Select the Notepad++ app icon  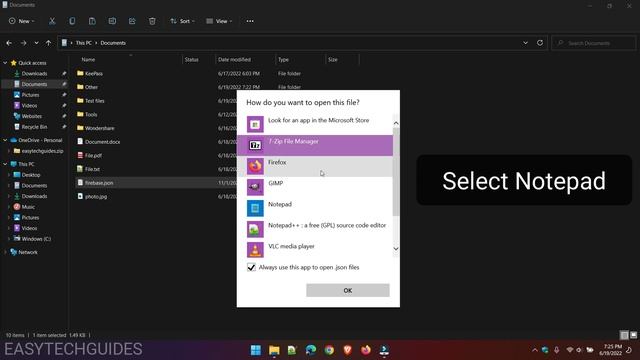point(255,229)
